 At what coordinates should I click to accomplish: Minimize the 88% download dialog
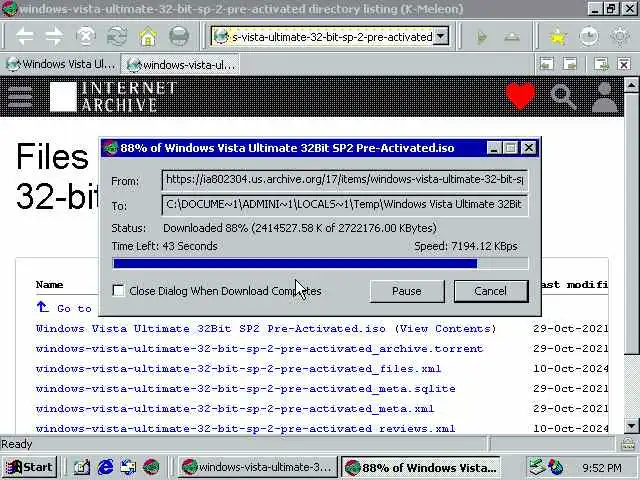(493, 148)
